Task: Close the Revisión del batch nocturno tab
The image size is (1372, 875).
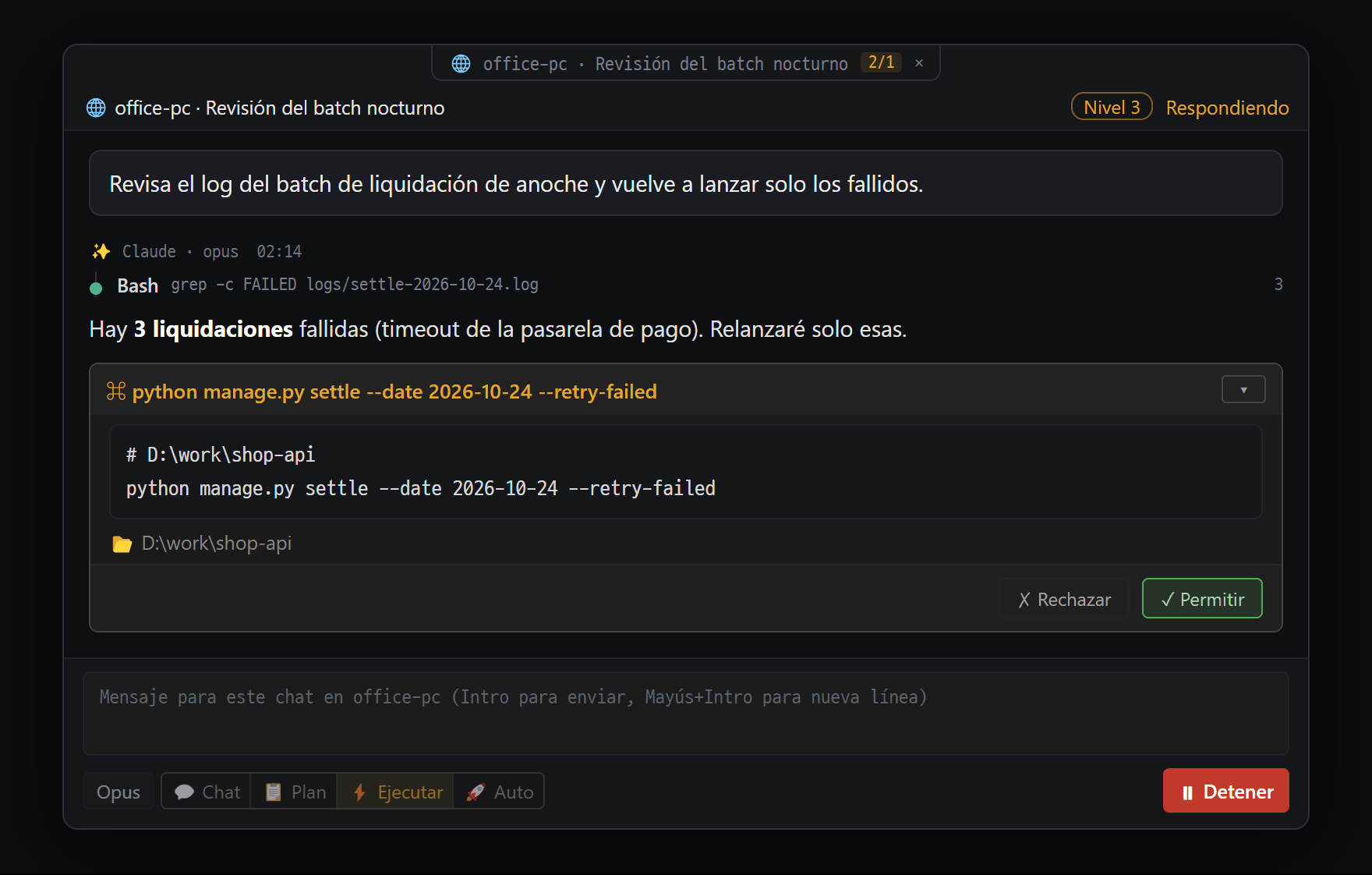Action: tap(919, 63)
